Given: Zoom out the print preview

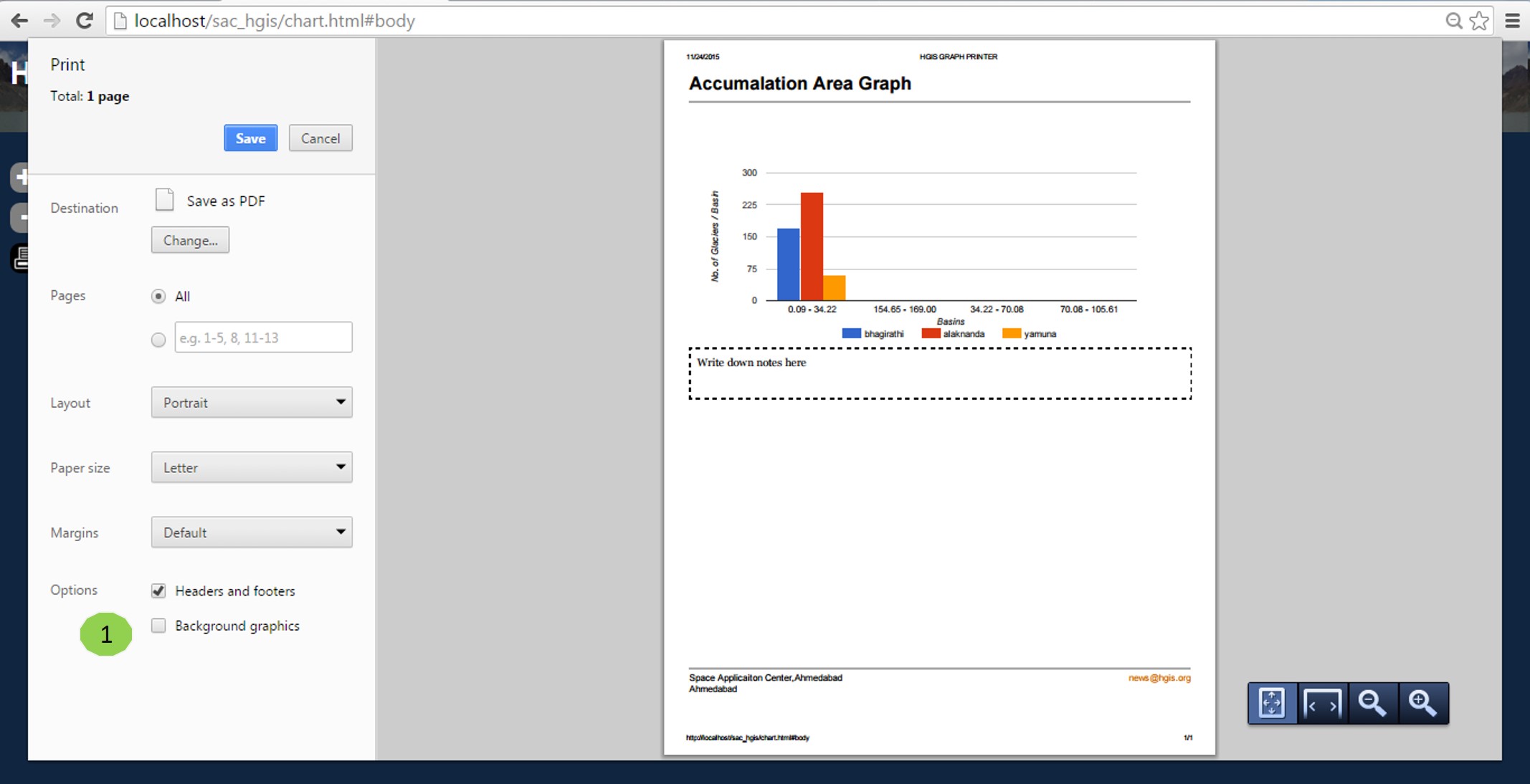Looking at the screenshot, I should (1372, 703).
